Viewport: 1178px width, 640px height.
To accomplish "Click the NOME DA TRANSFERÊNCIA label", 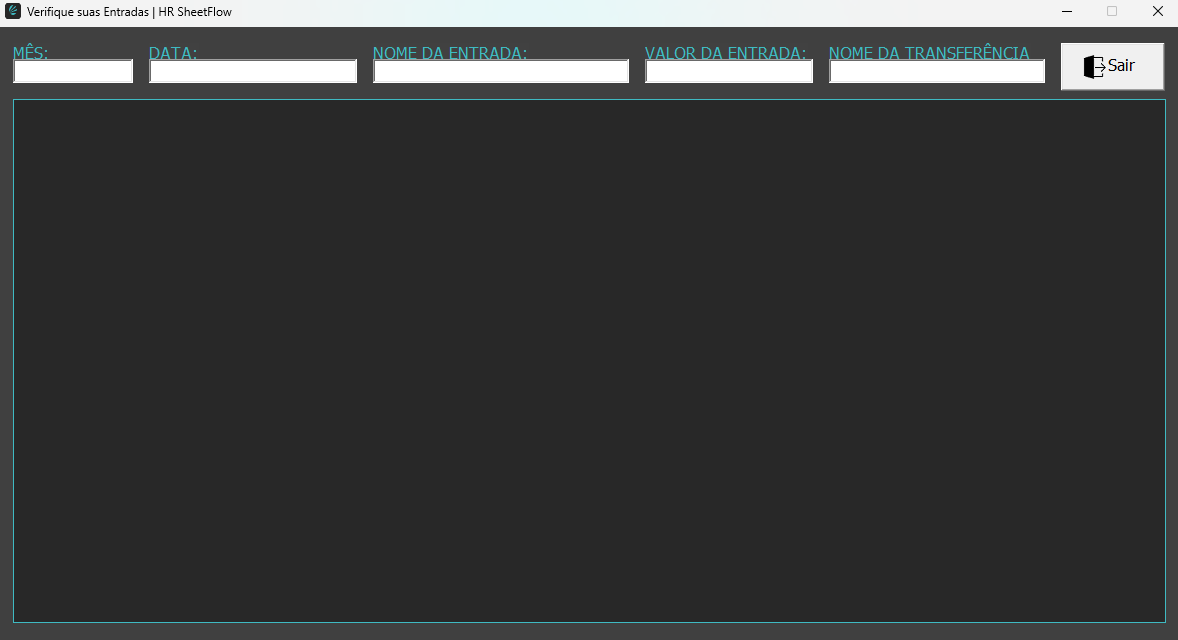I will point(929,53).
